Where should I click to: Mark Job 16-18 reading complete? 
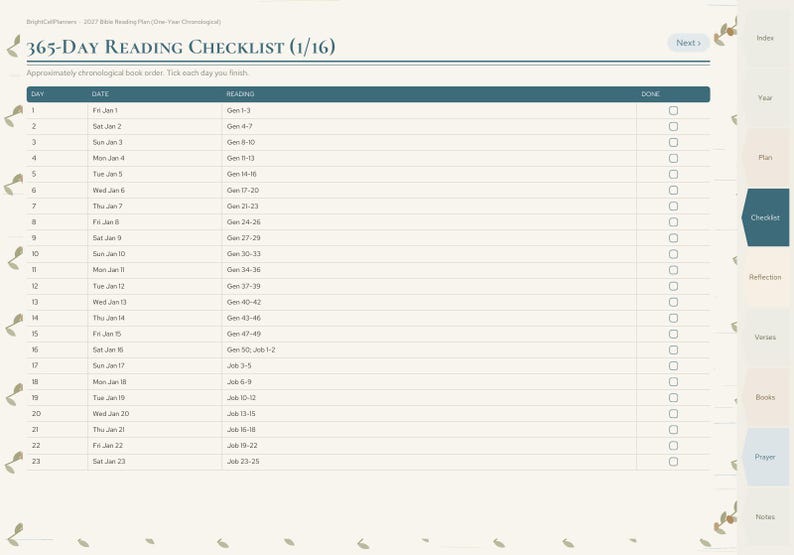[673, 430]
